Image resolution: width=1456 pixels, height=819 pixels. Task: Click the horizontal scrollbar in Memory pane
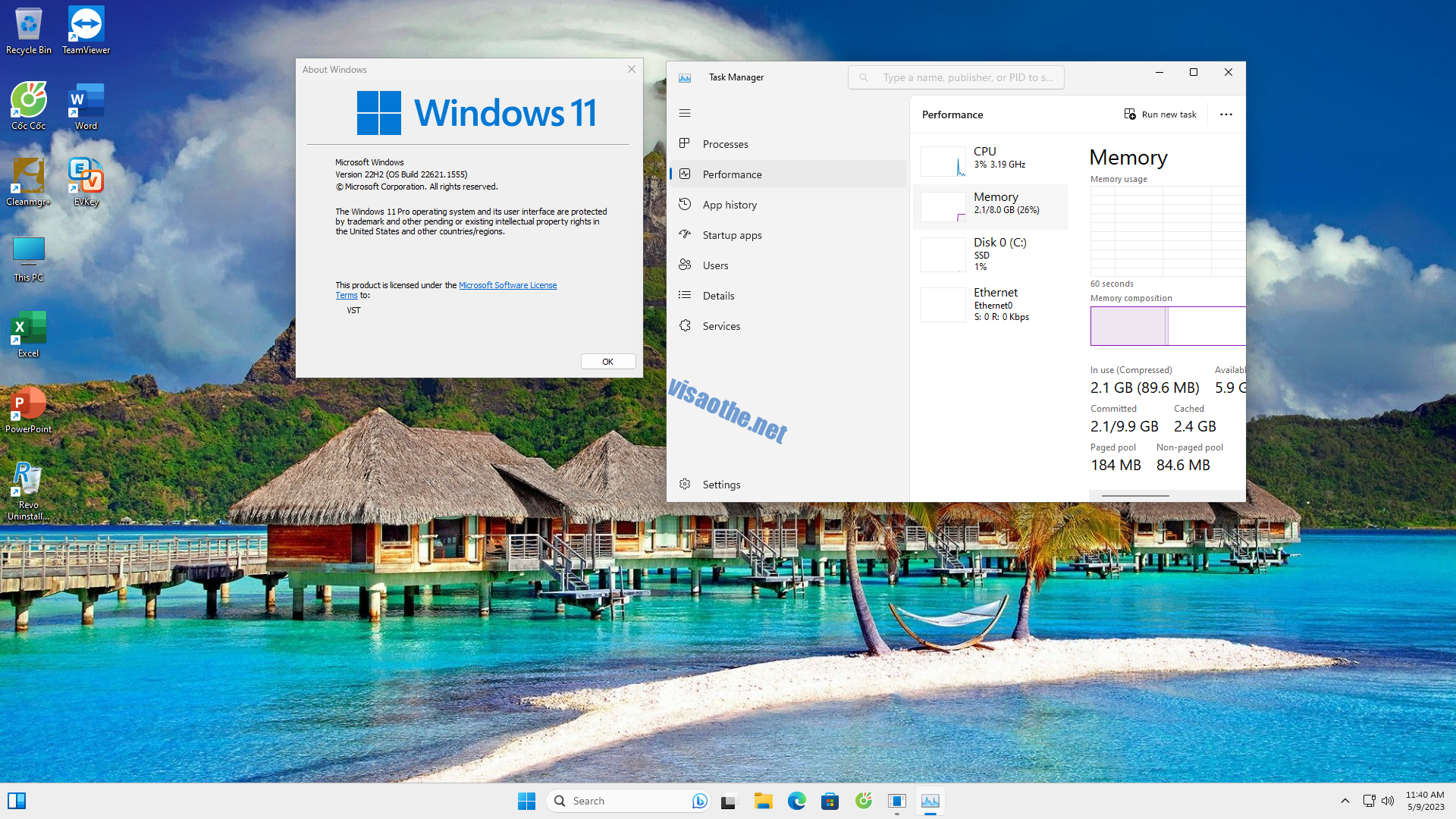pyautogui.click(x=1135, y=496)
